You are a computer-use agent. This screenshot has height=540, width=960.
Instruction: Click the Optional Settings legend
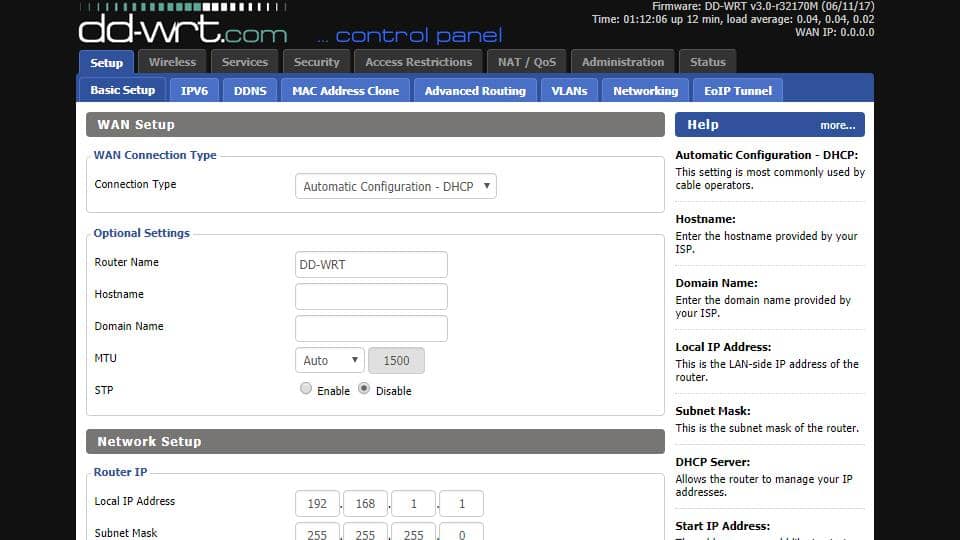tap(141, 233)
